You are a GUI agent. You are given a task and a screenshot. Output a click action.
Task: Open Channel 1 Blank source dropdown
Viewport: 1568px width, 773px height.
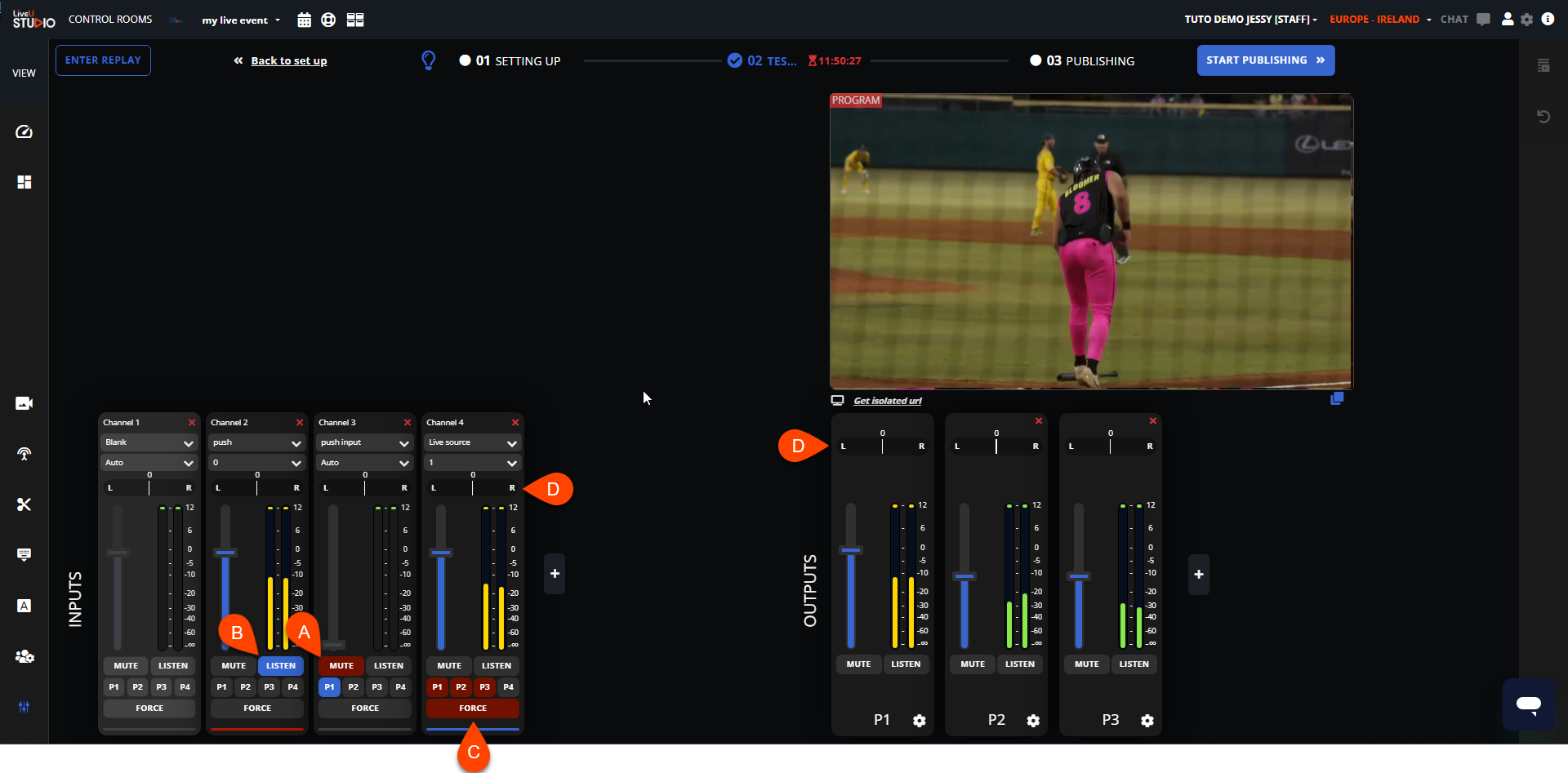tap(149, 442)
